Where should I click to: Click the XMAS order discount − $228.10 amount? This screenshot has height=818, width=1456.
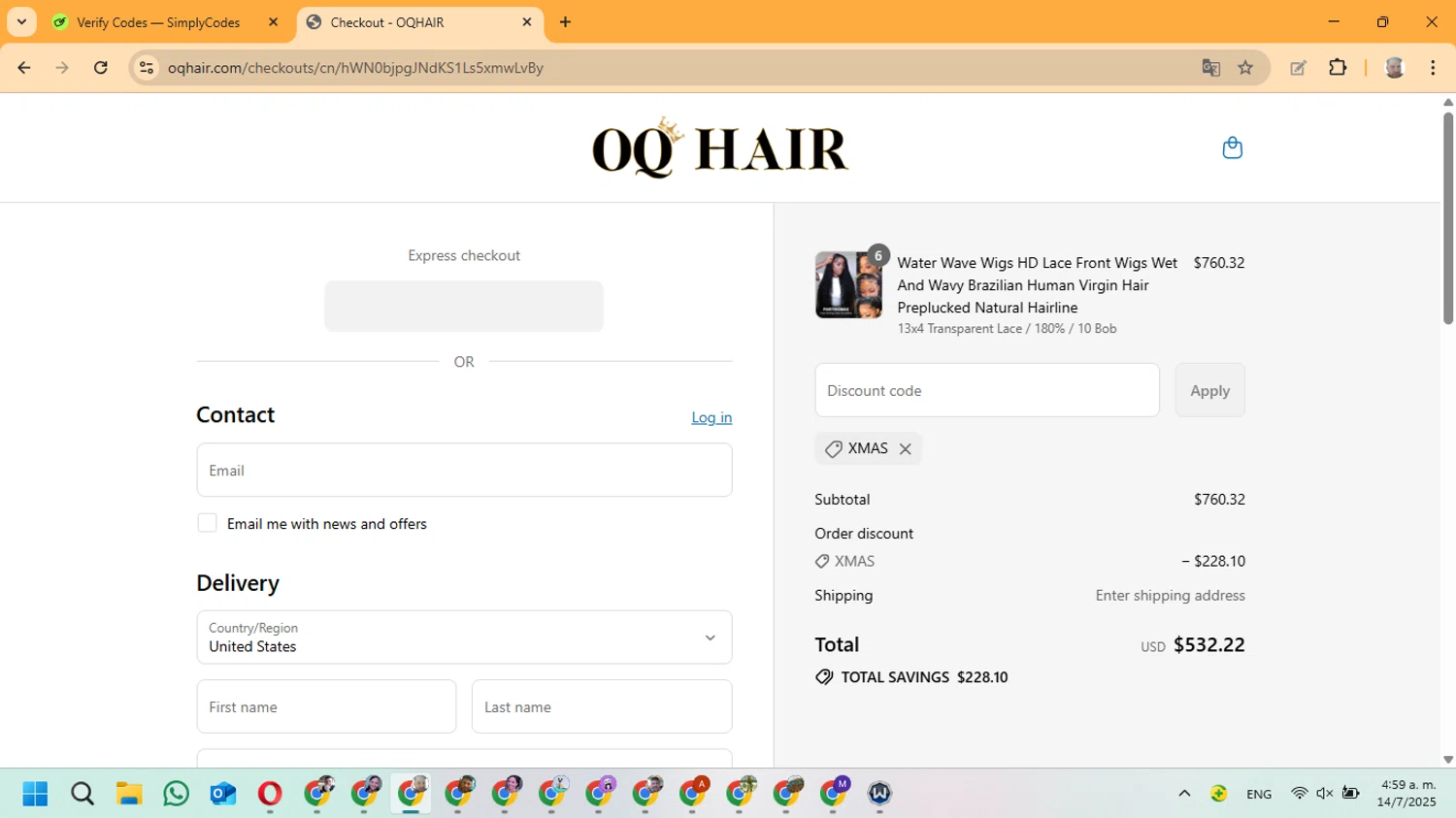[x=1213, y=561]
